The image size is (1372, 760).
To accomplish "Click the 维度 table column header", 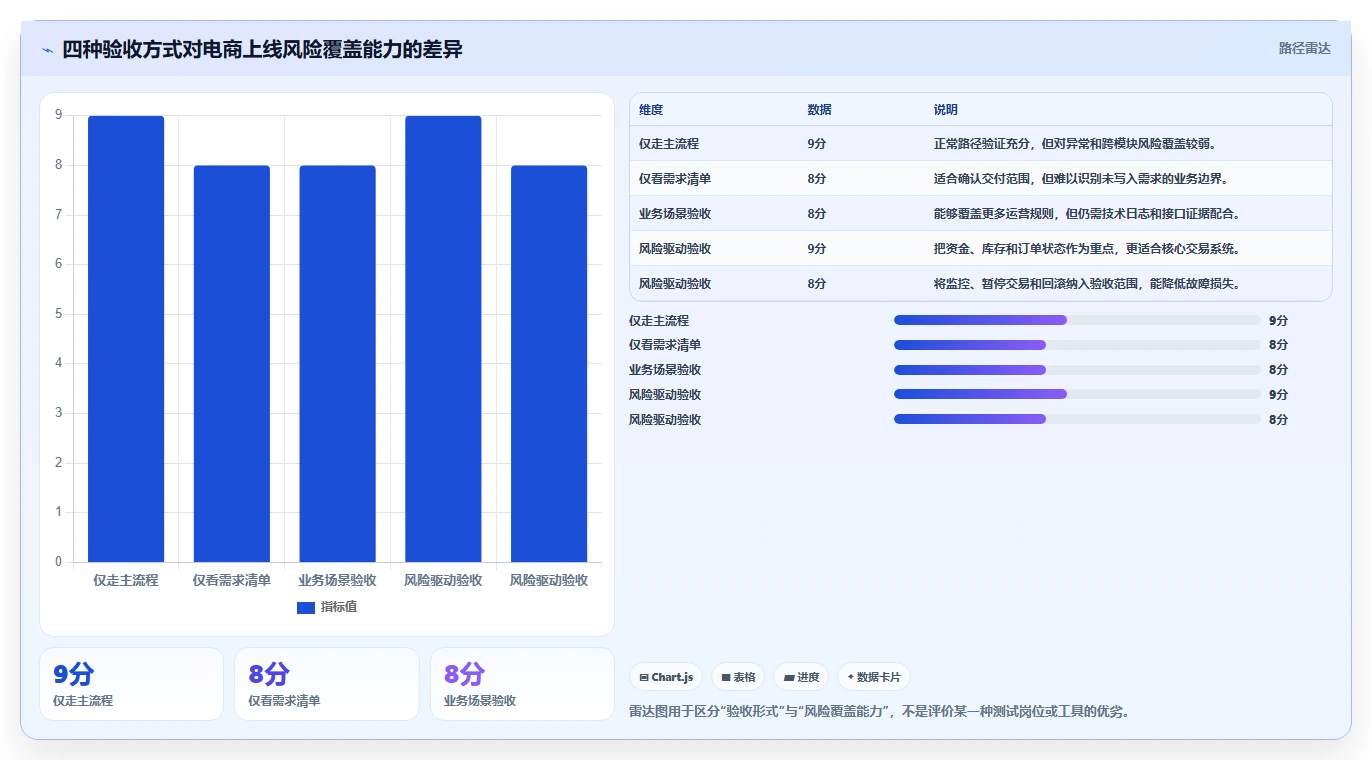I will 651,110.
